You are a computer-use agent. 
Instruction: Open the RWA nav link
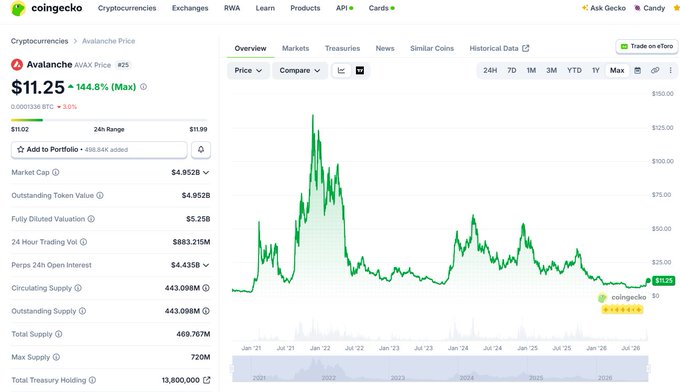232,8
